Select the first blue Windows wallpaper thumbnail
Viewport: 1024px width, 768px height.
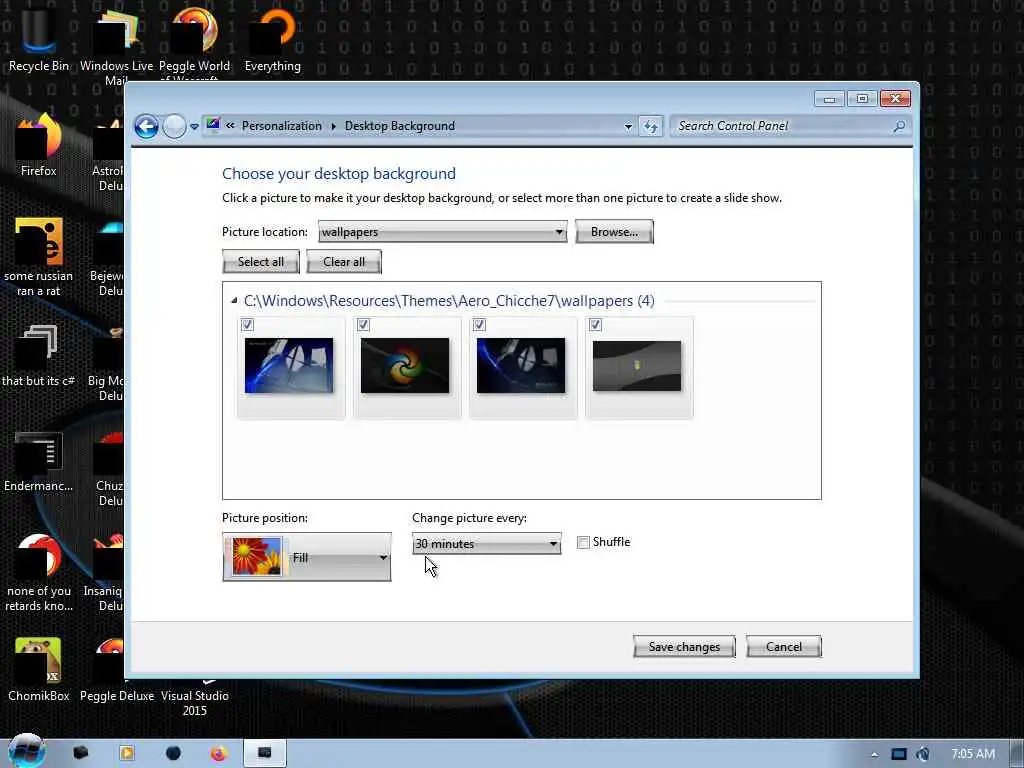289,366
